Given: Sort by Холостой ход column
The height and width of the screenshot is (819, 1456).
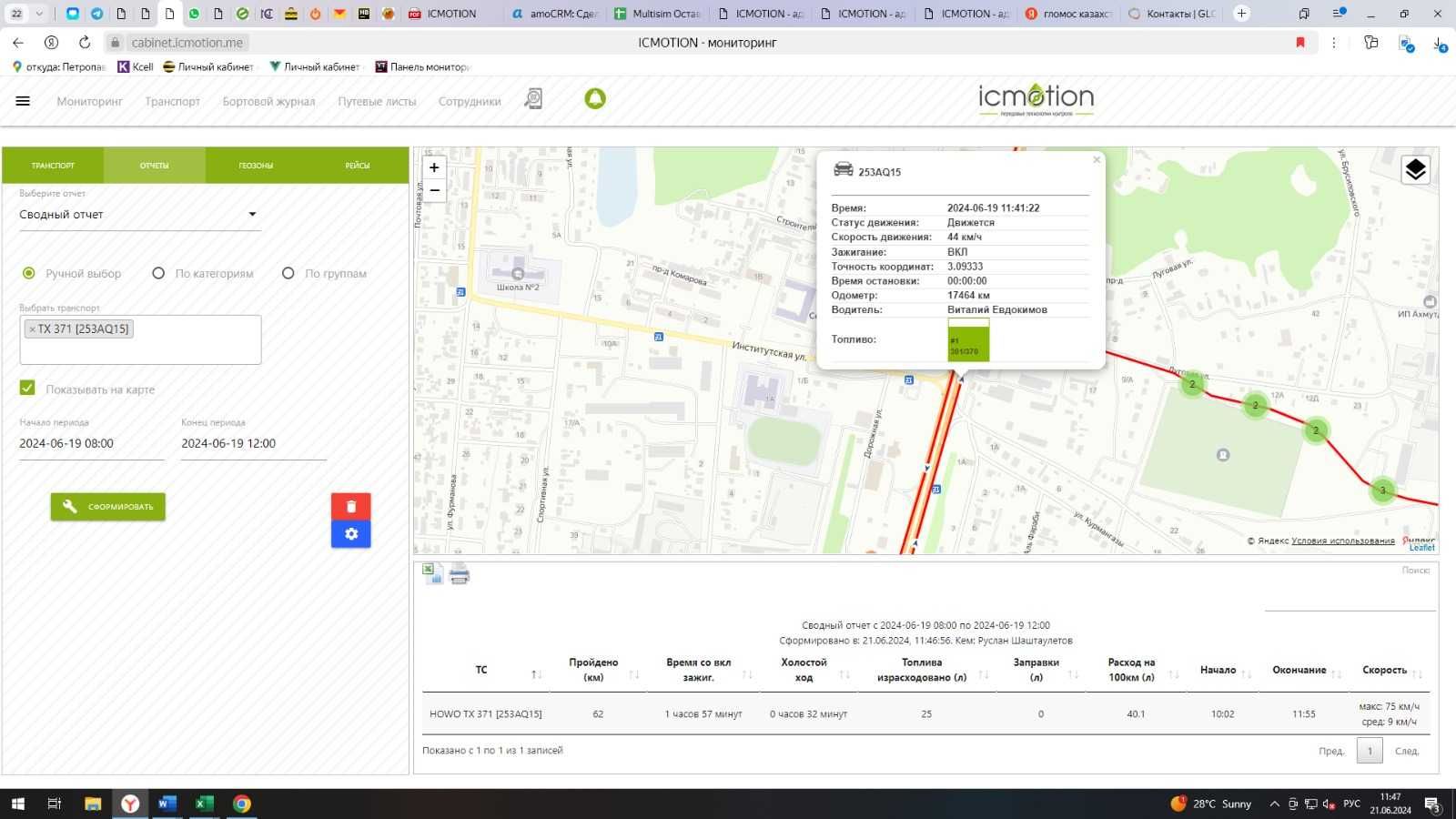Looking at the screenshot, I should 844,674.
